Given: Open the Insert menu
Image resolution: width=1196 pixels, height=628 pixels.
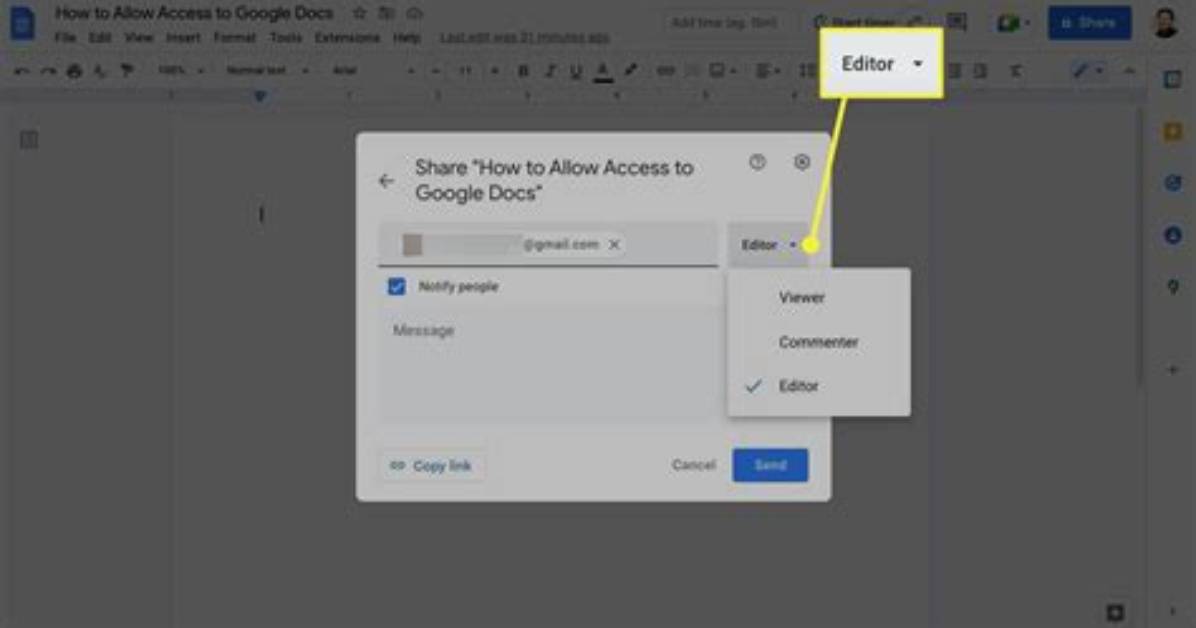Looking at the screenshot, I should click(x=183, y=37).
